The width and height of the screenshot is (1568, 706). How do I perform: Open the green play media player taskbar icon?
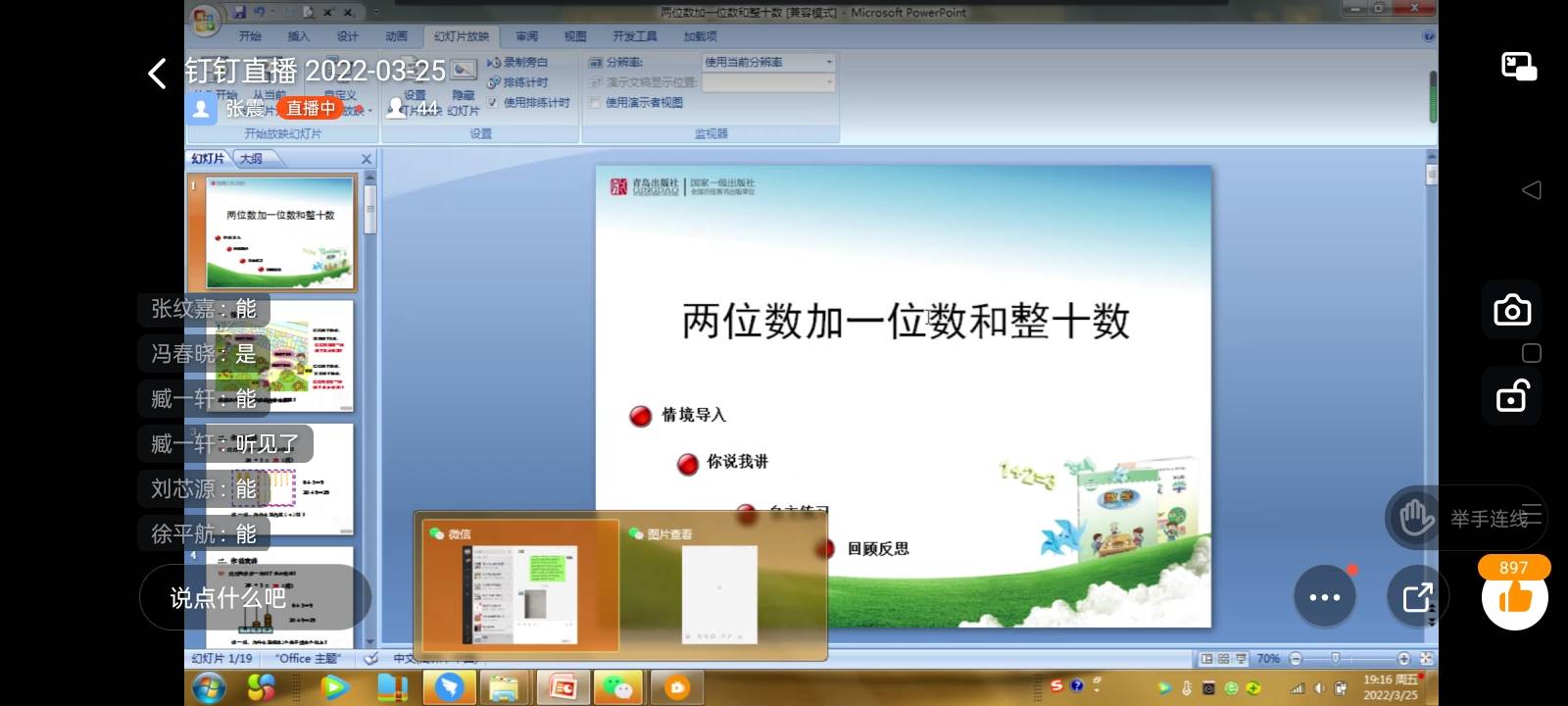click(x=334, y=688)
